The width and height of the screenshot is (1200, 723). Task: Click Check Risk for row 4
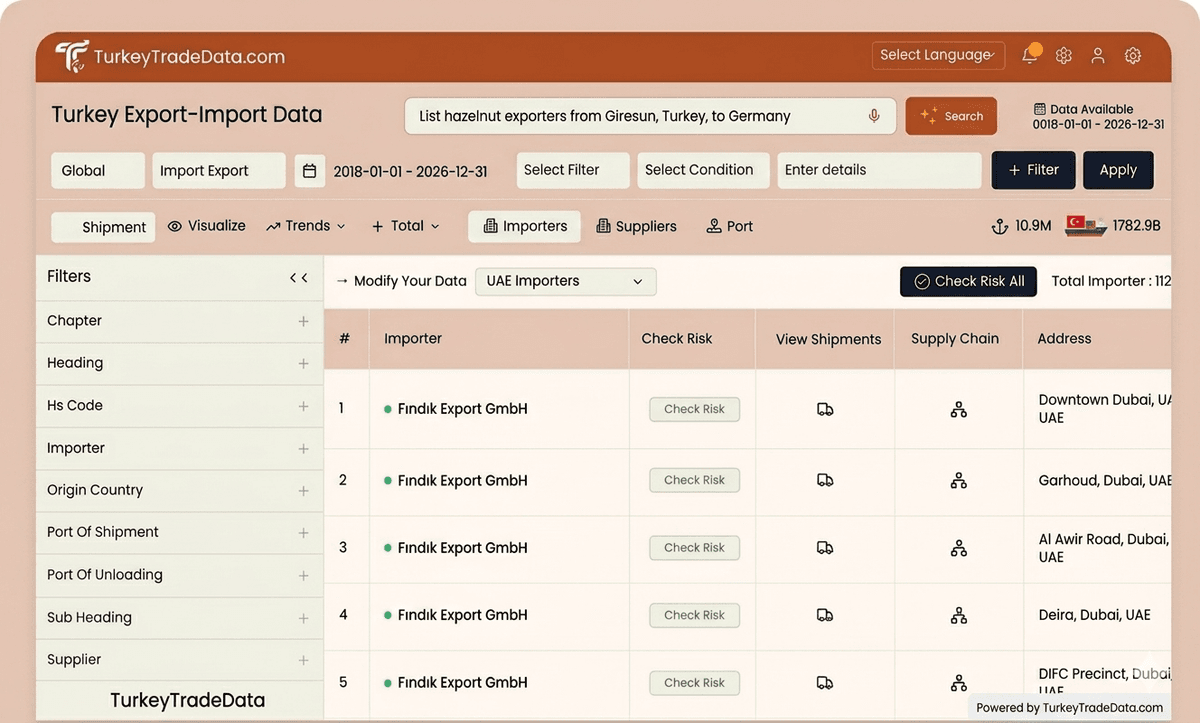click(694, 615)
